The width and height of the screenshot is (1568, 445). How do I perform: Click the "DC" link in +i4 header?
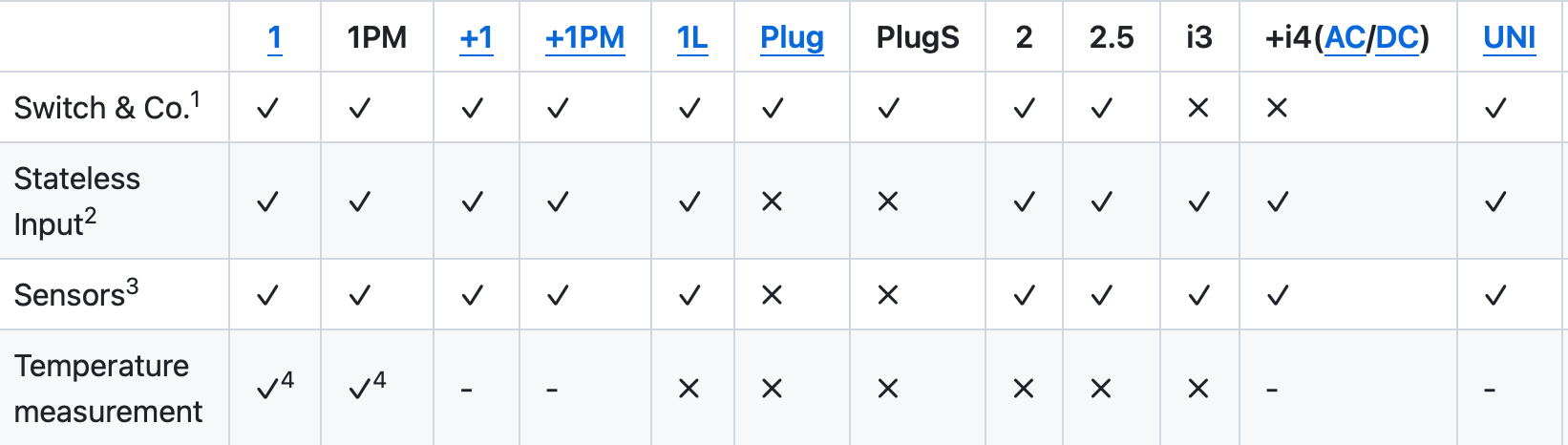1397,37
